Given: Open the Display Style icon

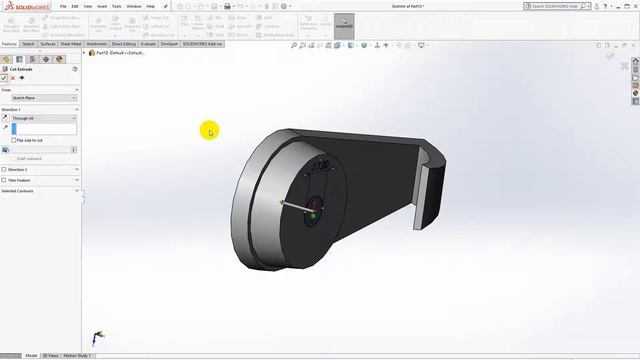Looking at the screenshot, I should 364,45.
